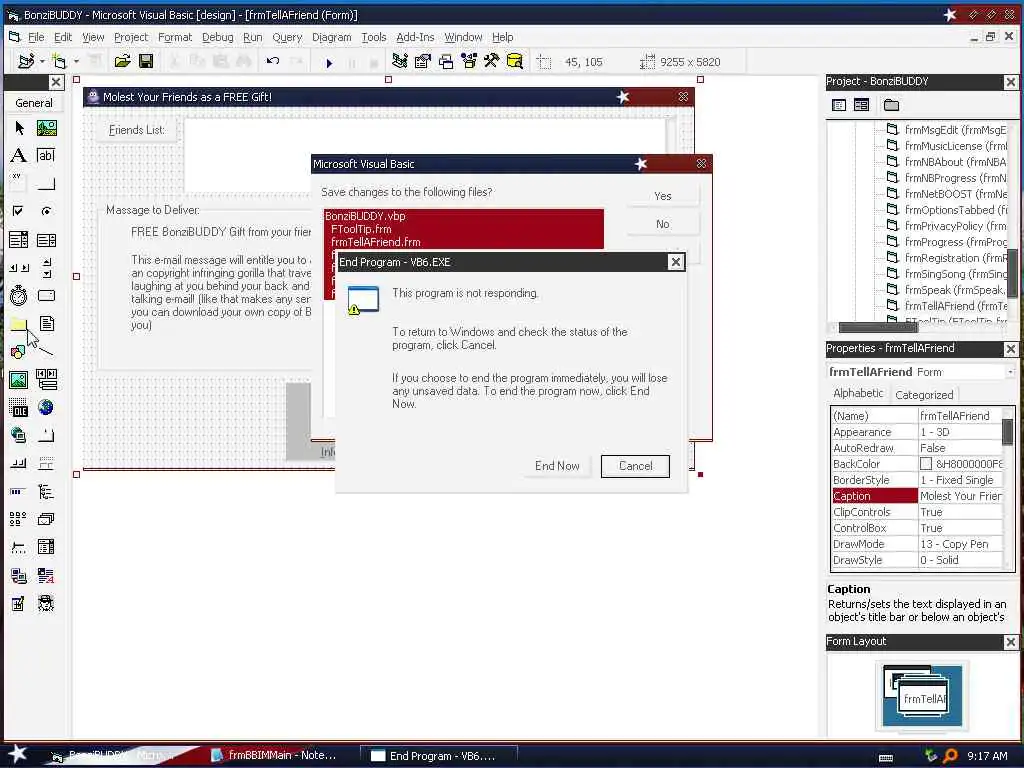
Task: Select the FileListBox document tool
Action: [46, 323]
